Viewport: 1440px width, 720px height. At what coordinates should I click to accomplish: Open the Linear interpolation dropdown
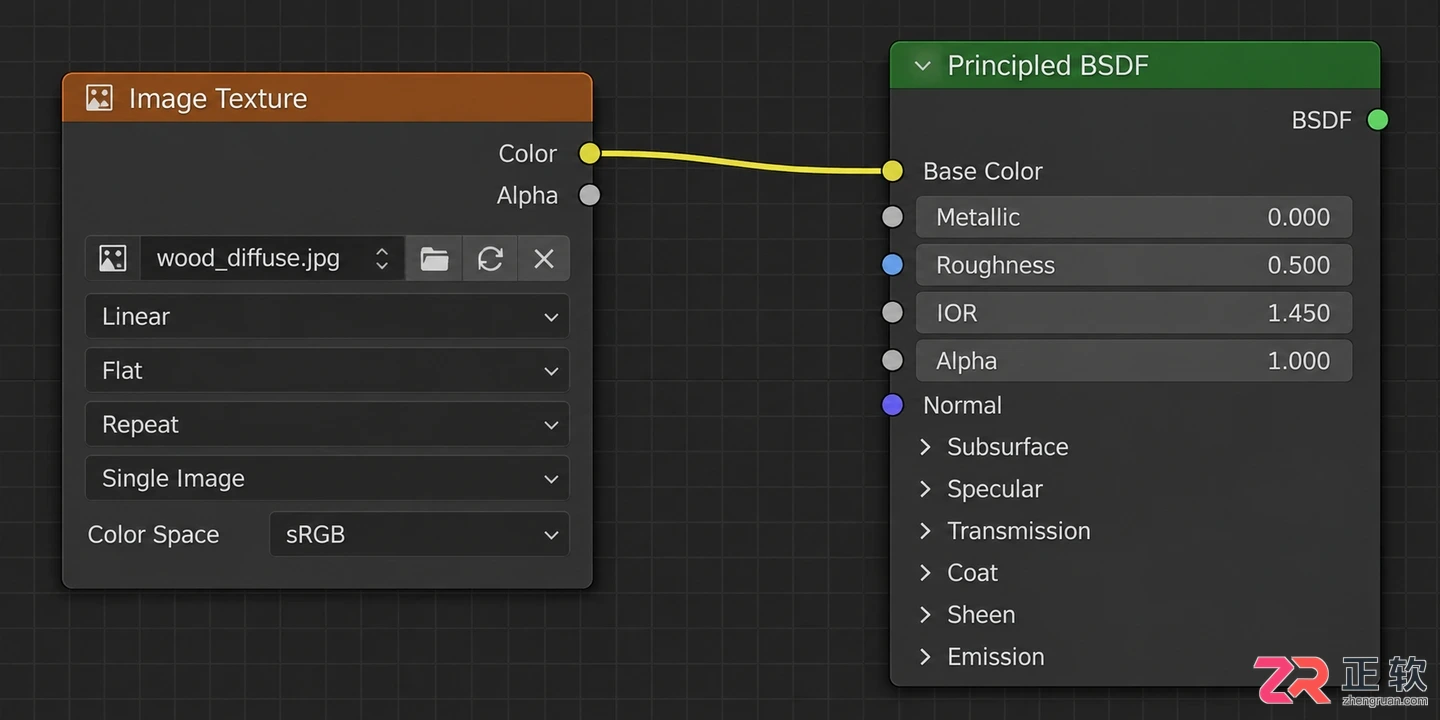pyautogui.click(x=328, y=316)
